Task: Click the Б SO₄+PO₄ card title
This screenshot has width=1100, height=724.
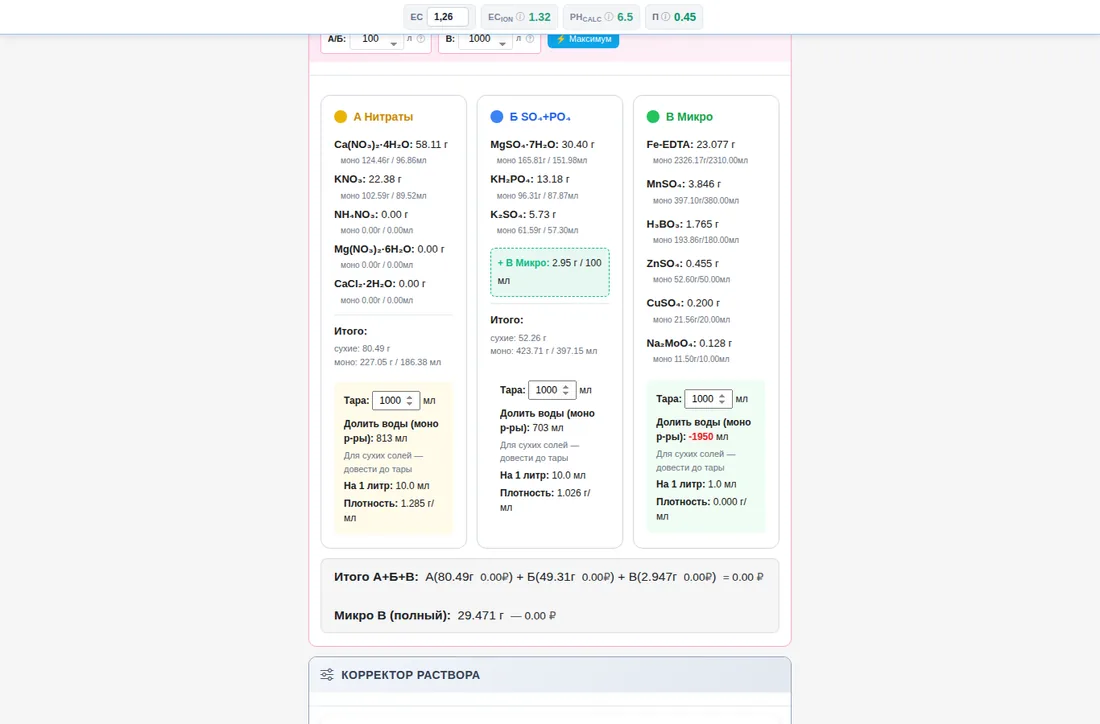Action: [540, 116]
